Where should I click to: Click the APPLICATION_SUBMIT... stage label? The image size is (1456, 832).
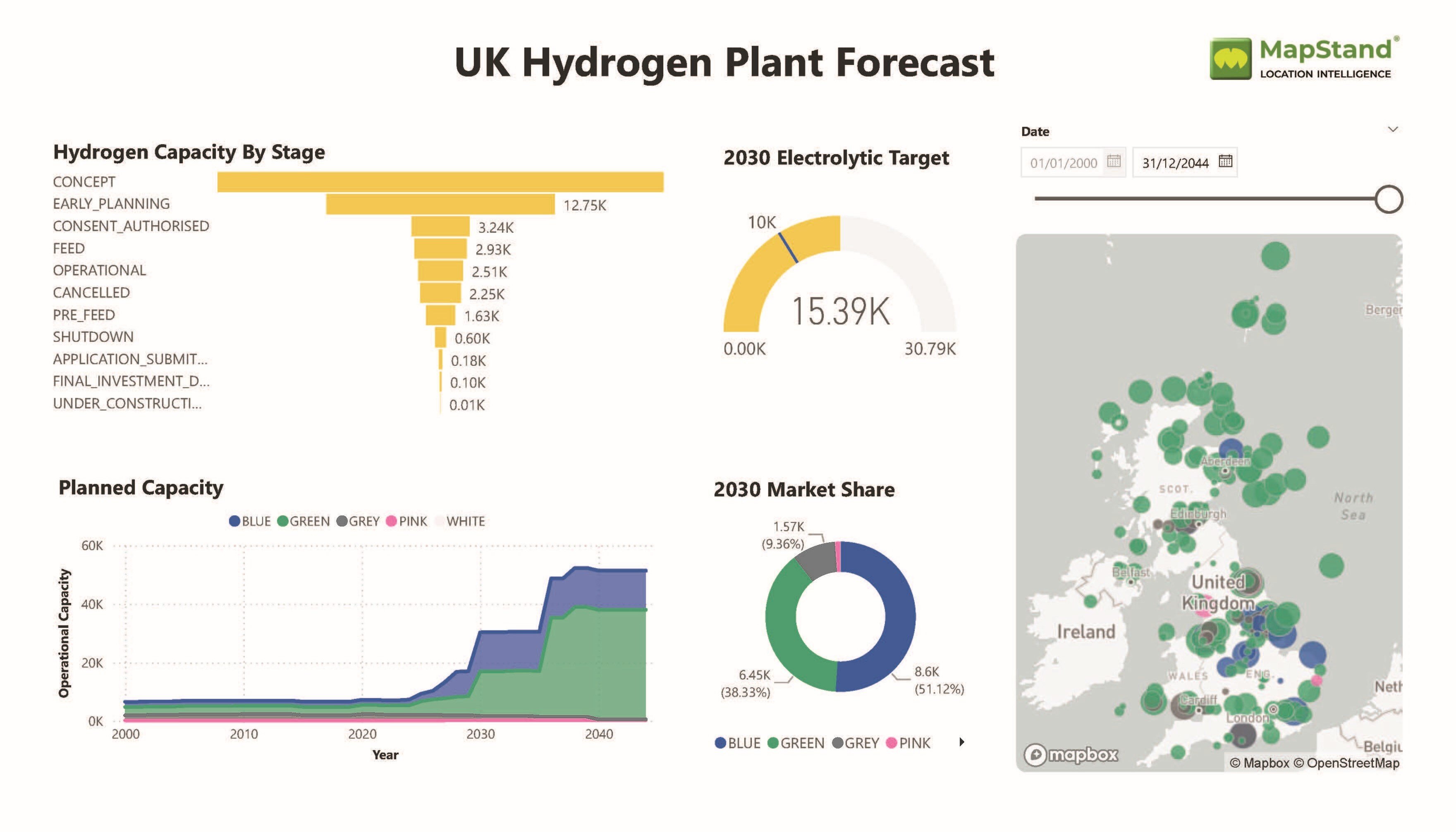coord(130,359)
